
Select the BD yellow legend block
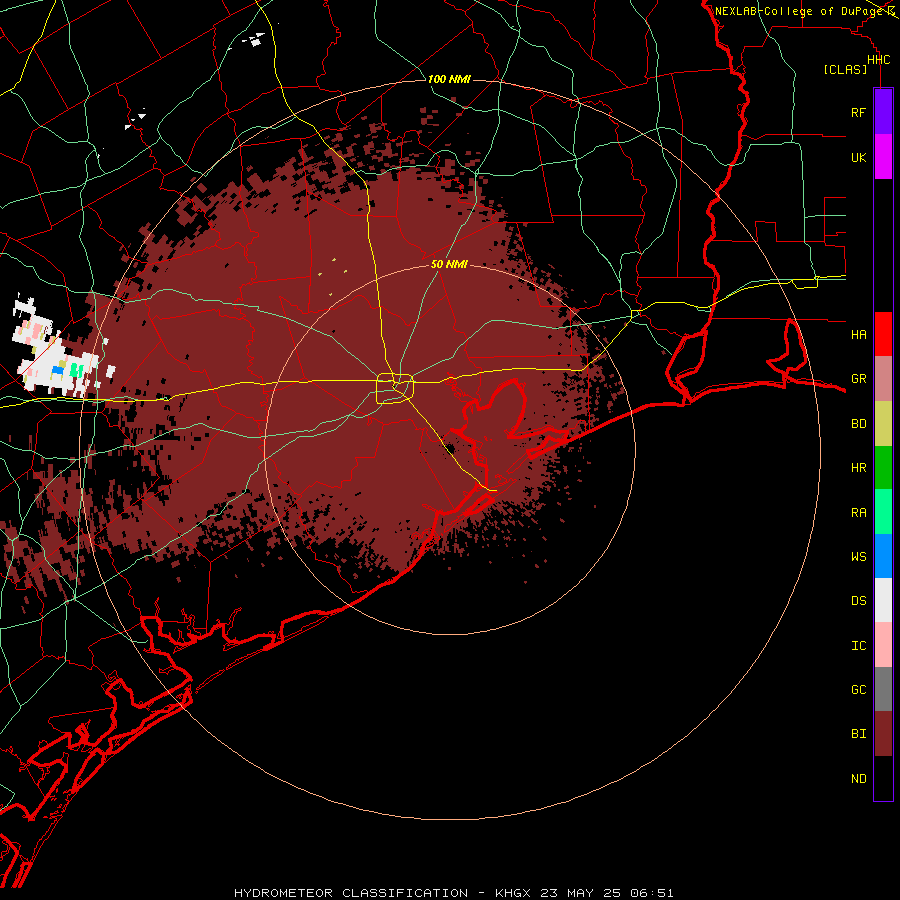[883, 424]
